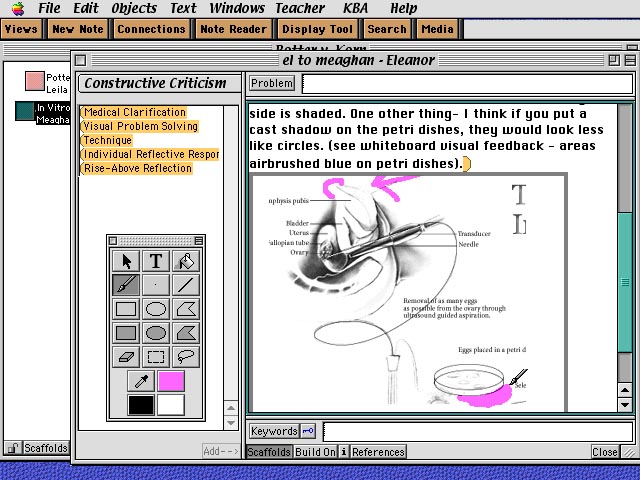This screenshot has height=480, width=640.
Task: Select the eyedropper color picker tool
Action: click(141, 381)
